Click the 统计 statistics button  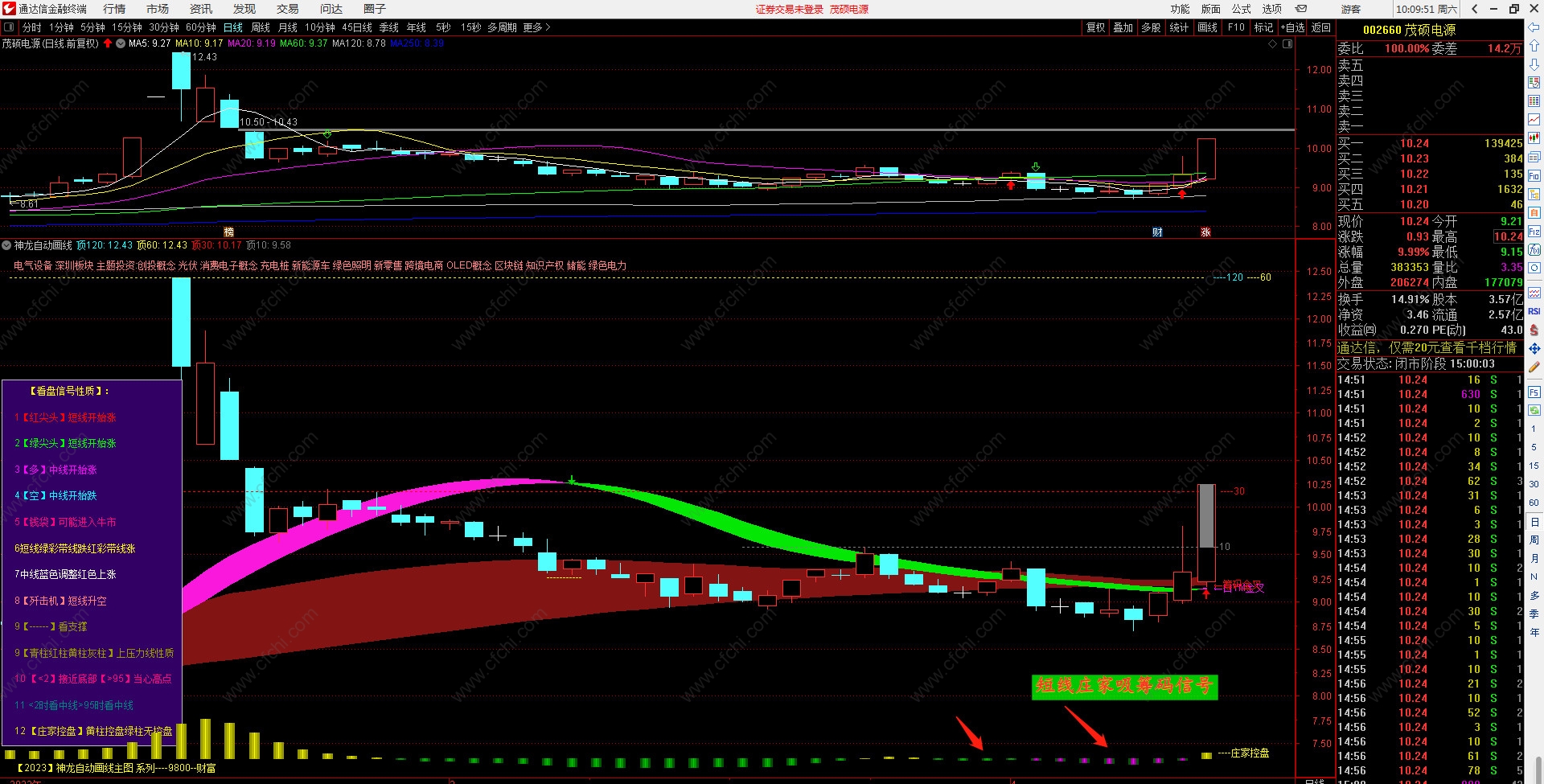[1179, 27]
